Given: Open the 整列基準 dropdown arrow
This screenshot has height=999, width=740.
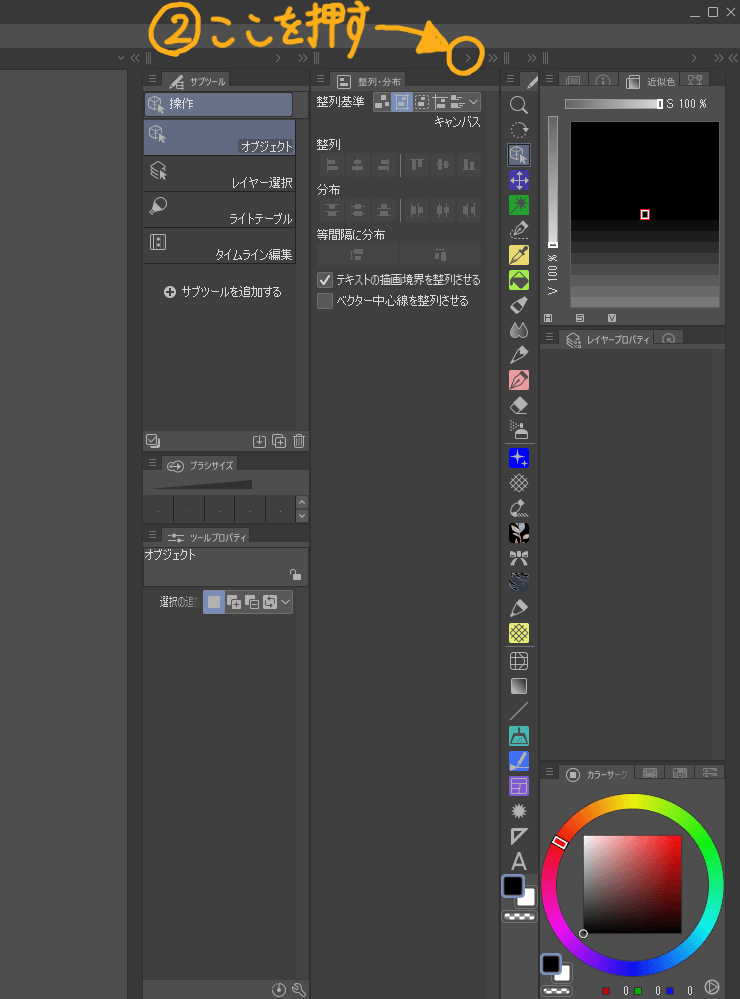Looking at the screenshot, I should click(474, 102).
